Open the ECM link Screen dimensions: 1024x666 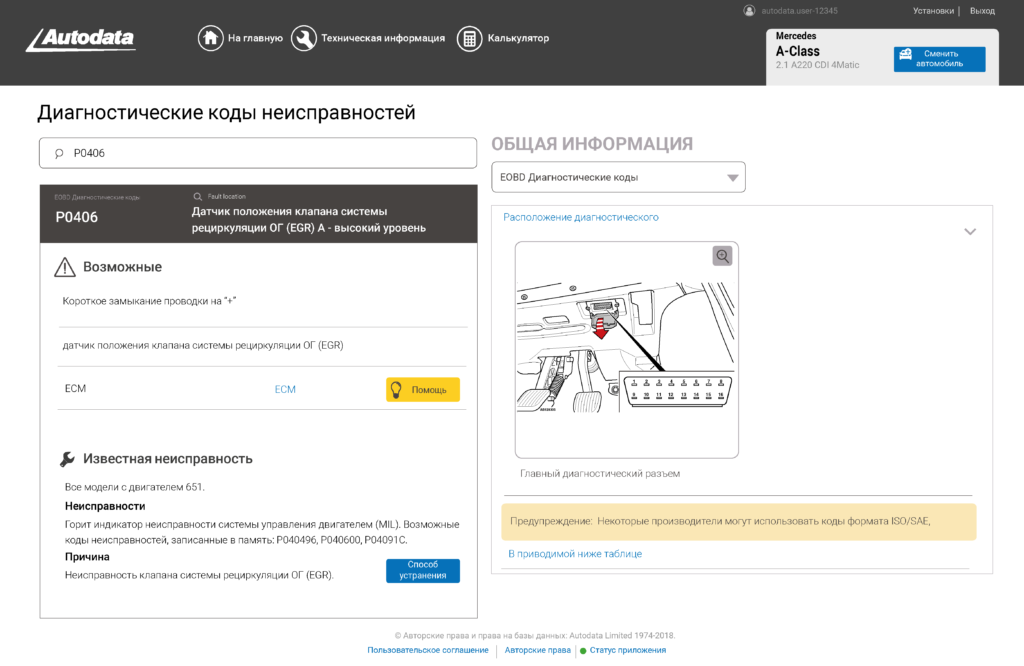point(285,389)
